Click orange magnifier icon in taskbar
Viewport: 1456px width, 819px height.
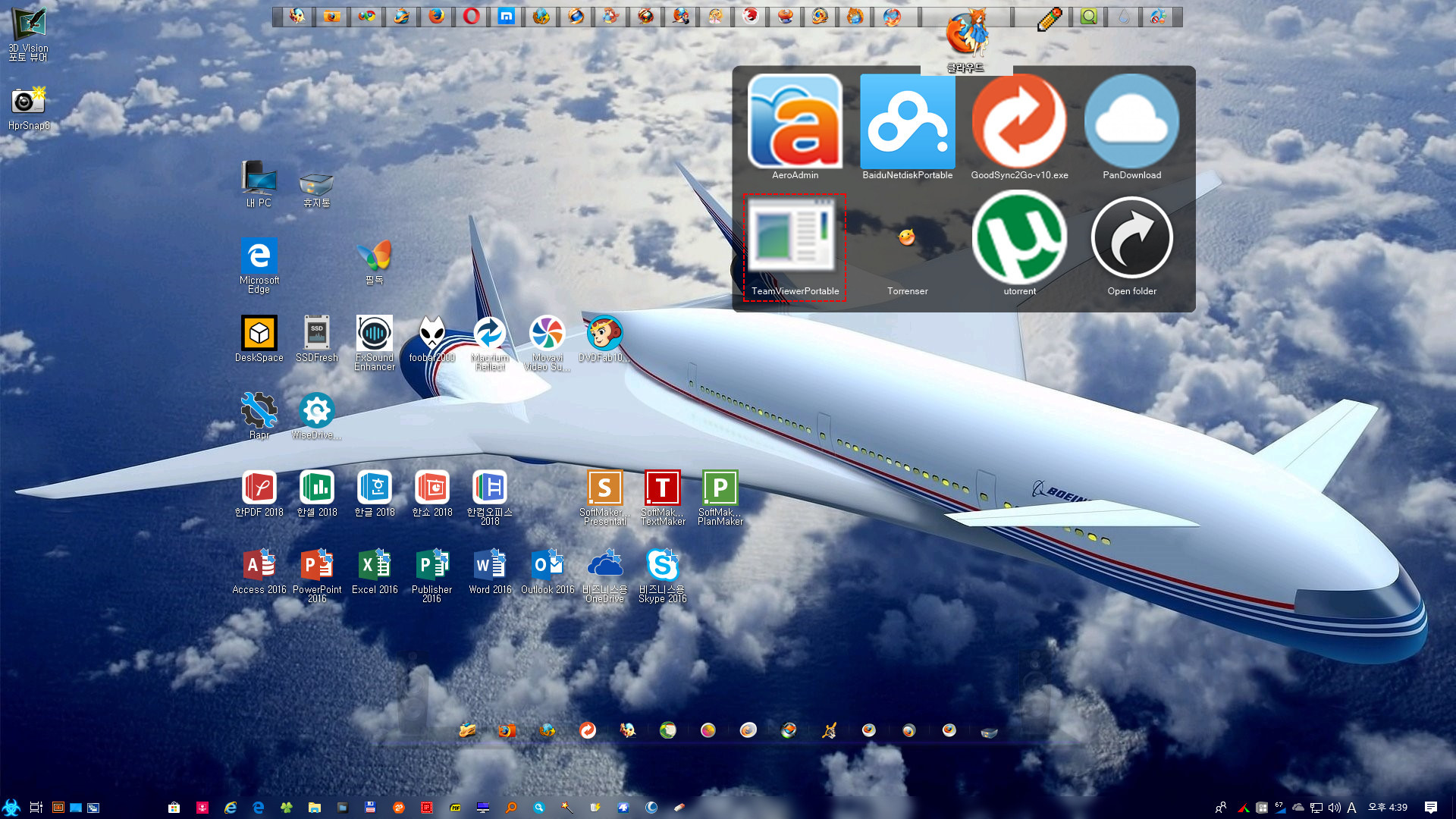(511, 808)
